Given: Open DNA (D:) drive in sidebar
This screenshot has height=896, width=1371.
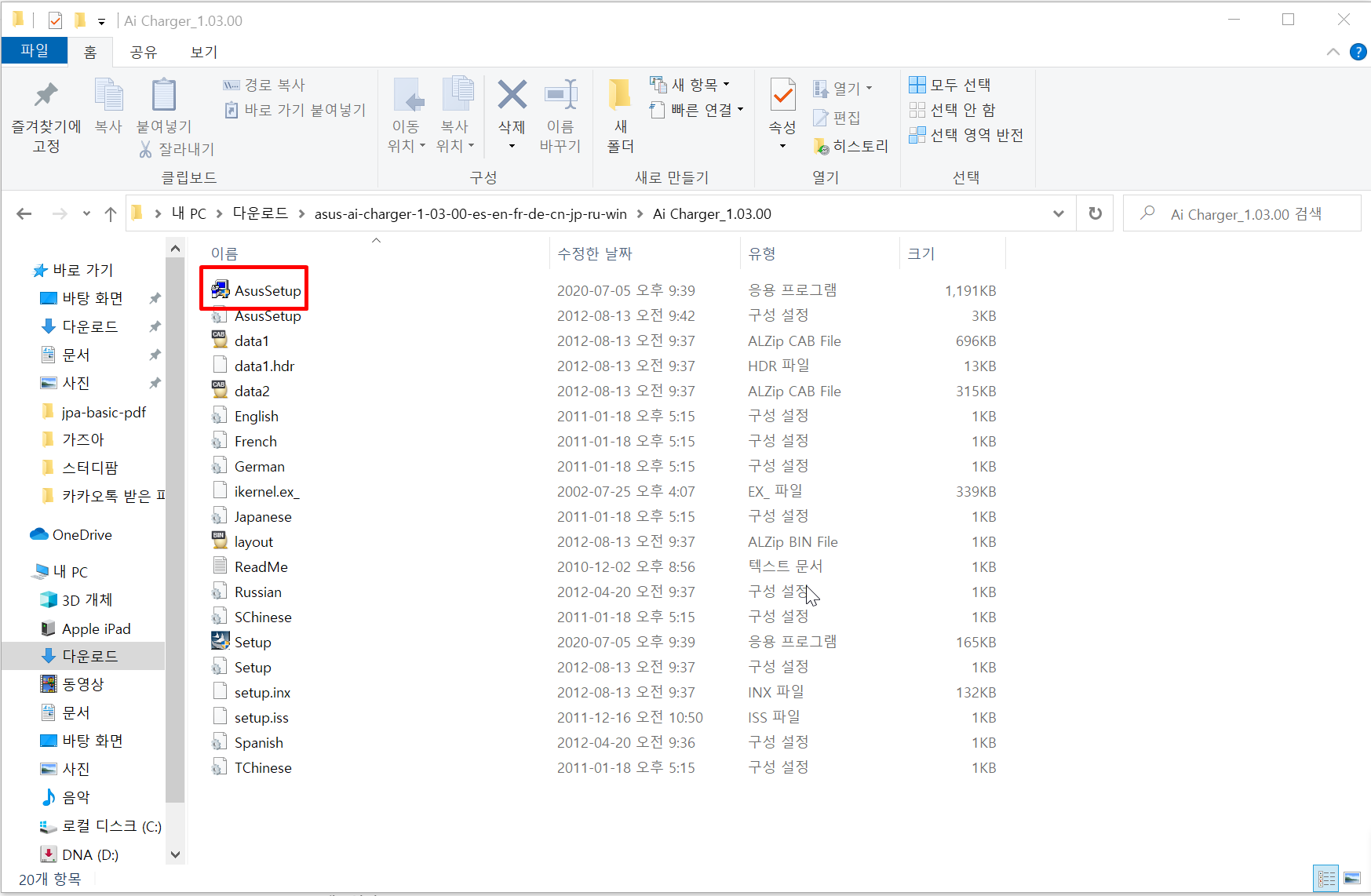Looking at the screenshot, I should coord(79,854).
